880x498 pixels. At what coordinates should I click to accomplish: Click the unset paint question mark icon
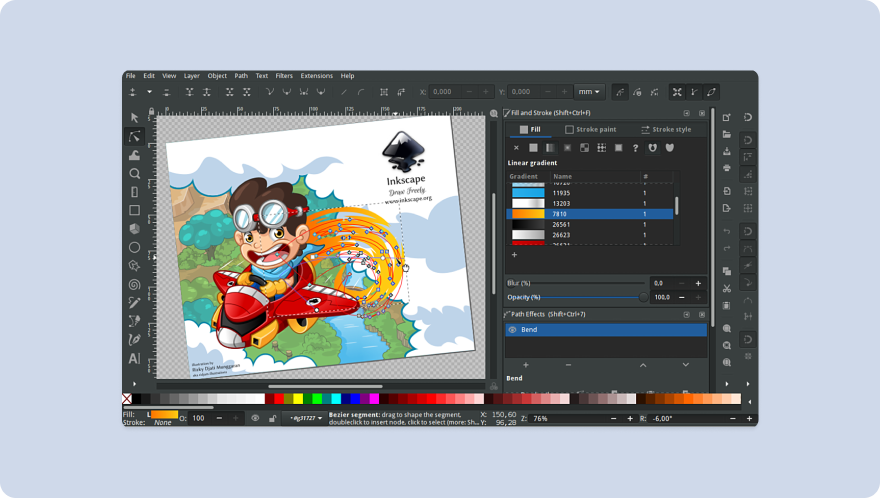pos(635,148)
